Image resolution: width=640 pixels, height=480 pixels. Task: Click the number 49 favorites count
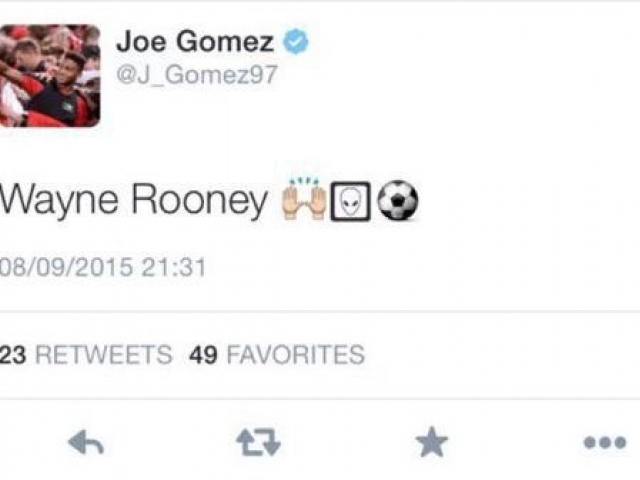click(x=203, y=354)
